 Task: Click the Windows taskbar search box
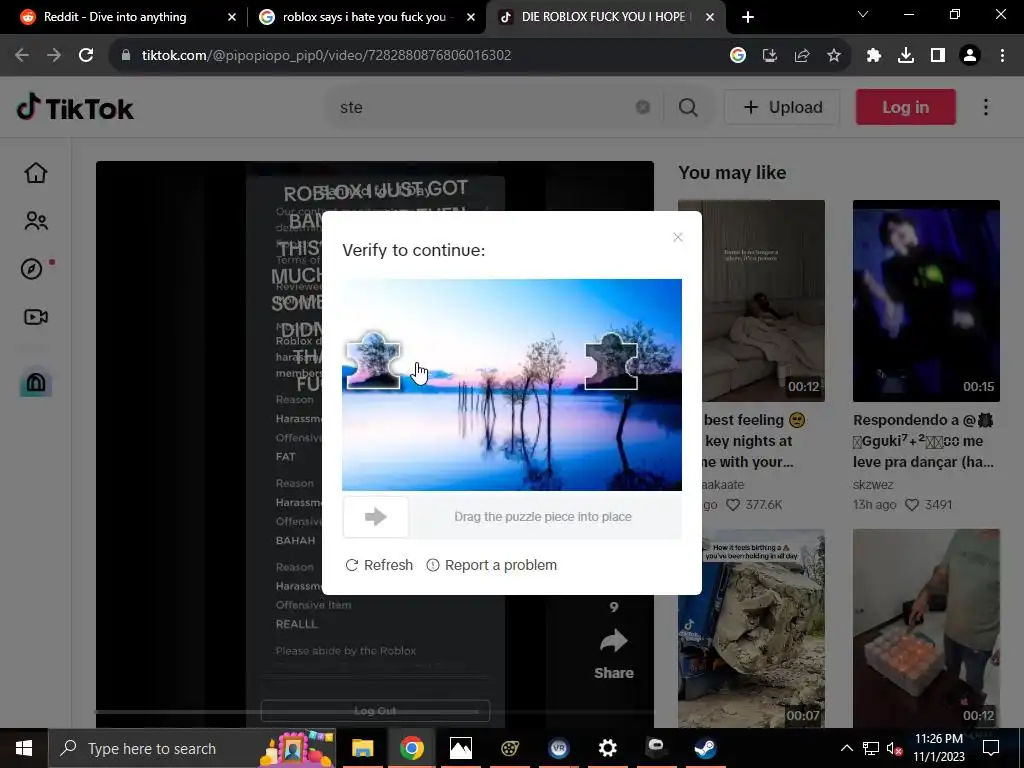191,748
